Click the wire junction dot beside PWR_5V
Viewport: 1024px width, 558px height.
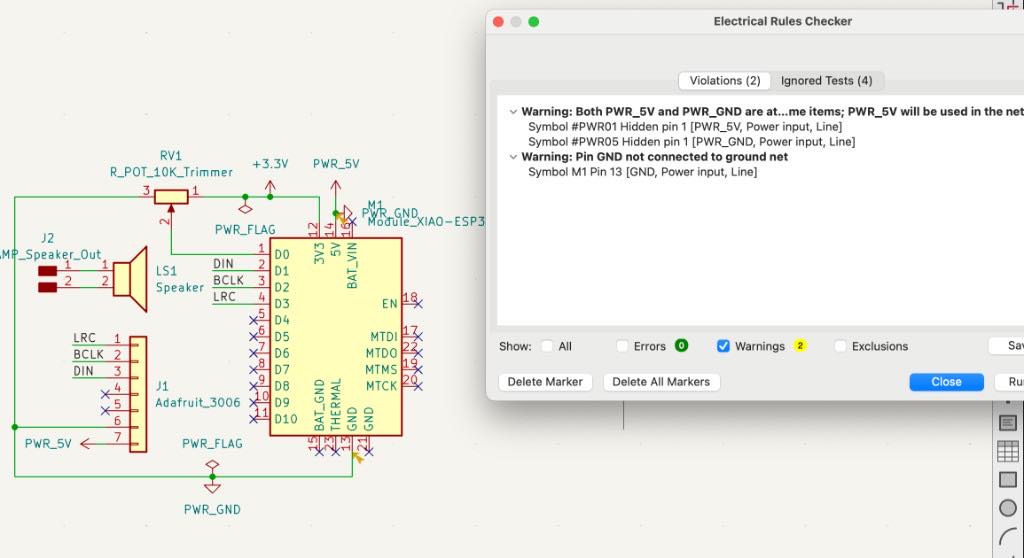[336, 213]
